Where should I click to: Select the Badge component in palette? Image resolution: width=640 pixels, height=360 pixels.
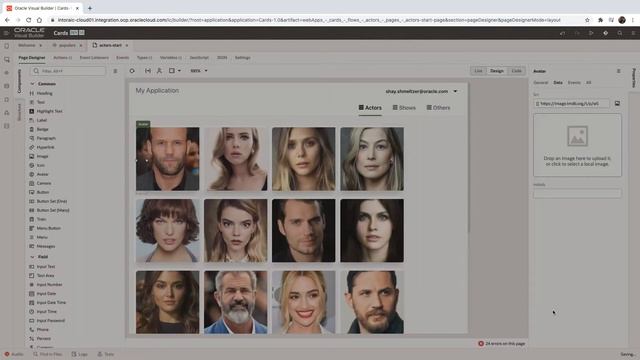click(x=39, y=129)
